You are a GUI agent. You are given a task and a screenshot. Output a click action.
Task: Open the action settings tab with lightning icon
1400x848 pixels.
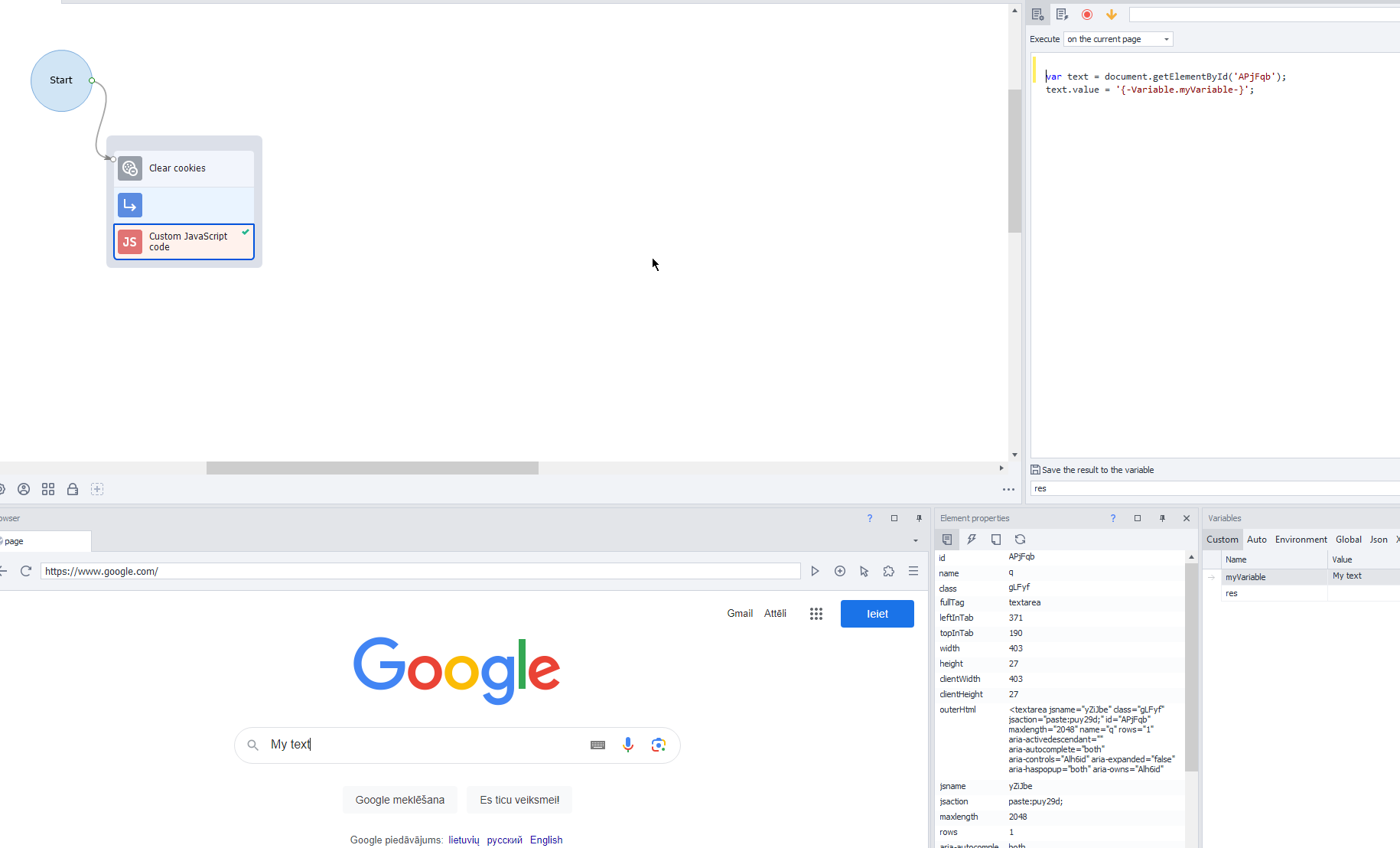[x=1062, y=15]
